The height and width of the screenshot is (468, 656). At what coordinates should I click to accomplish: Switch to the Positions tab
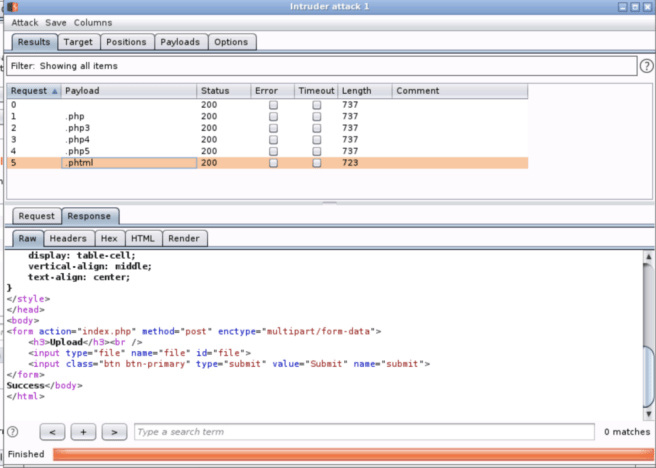click(x=126, y=42)
